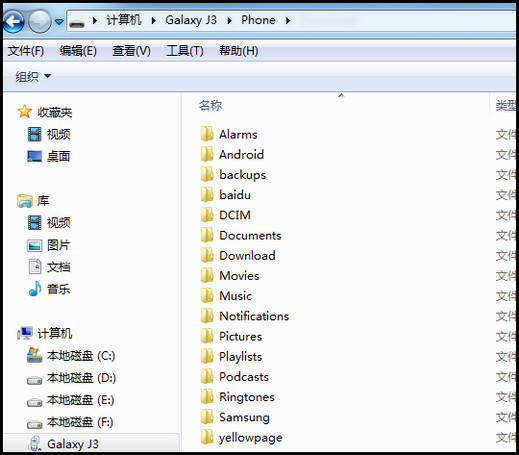Expand the arrow after Galaxy J3 breadcrumb
Image resolution: width=519 pixels, height=455 pixels.
229,21
